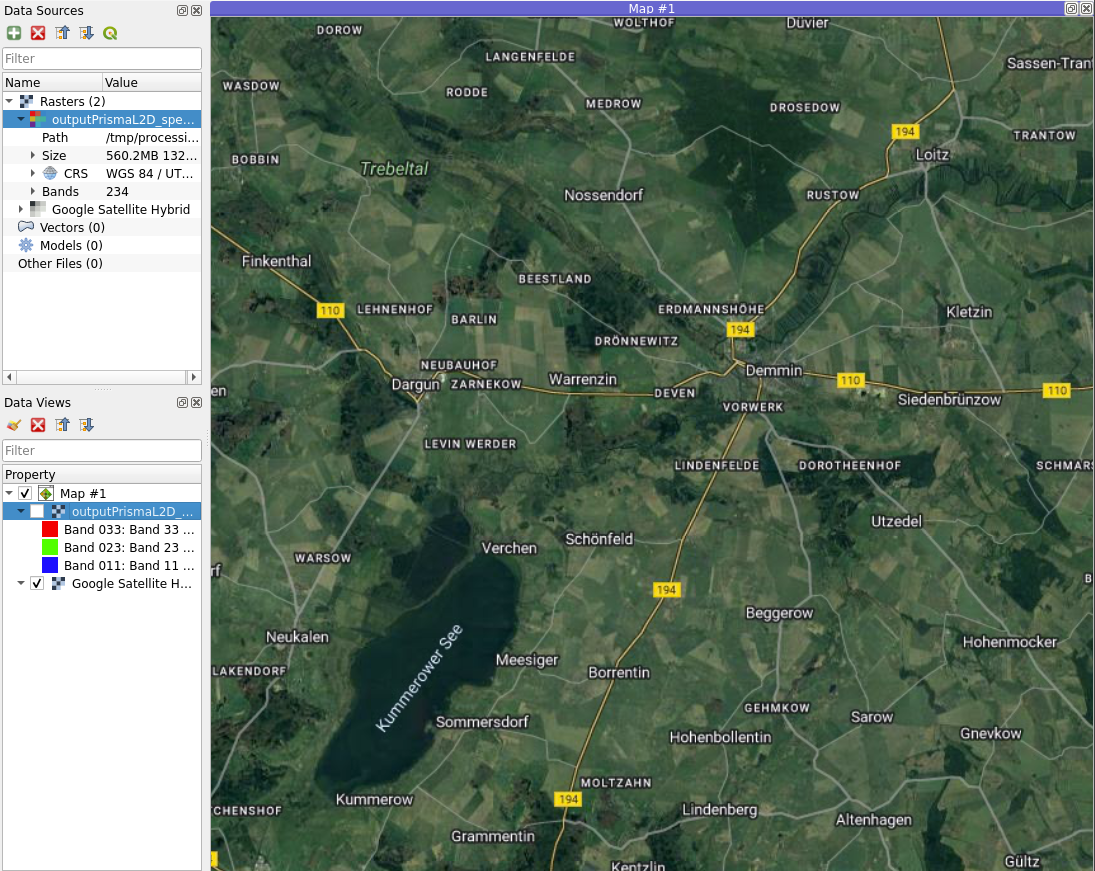Click the Remove Map View icon in Data Views

click(38, 425)
